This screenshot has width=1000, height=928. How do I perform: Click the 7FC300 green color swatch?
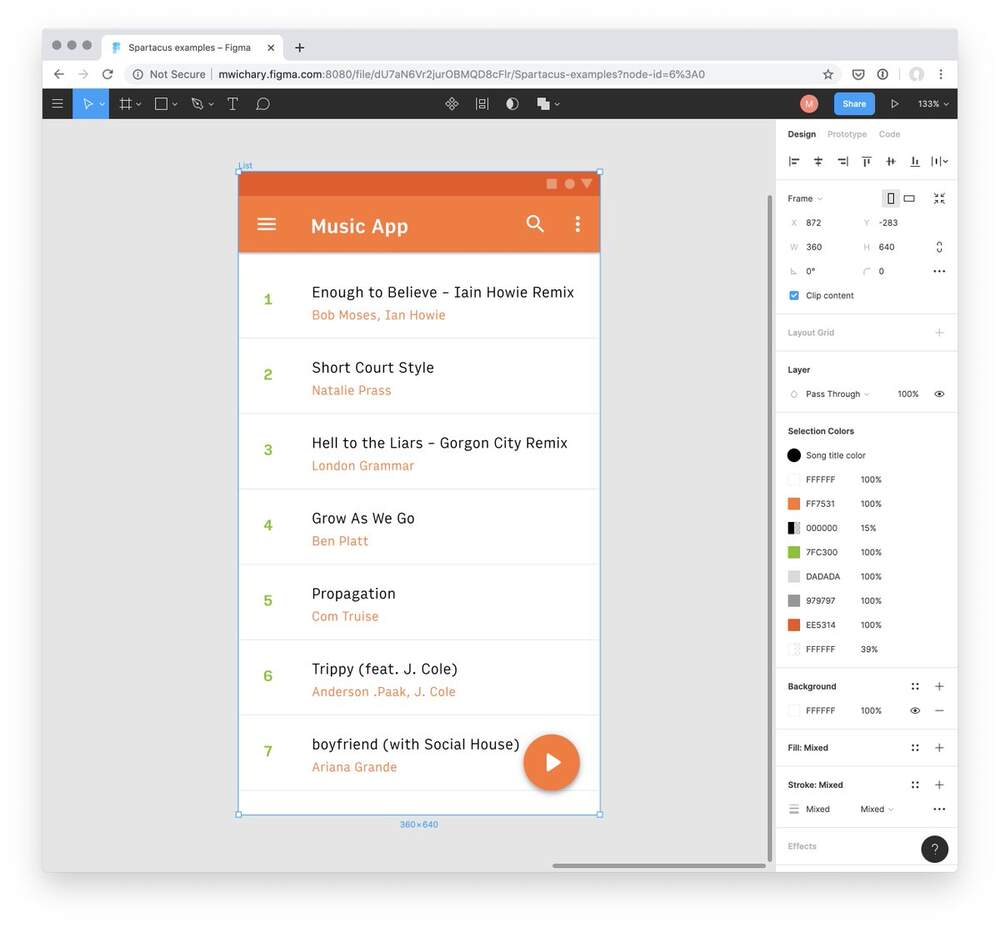pos(794,552)
